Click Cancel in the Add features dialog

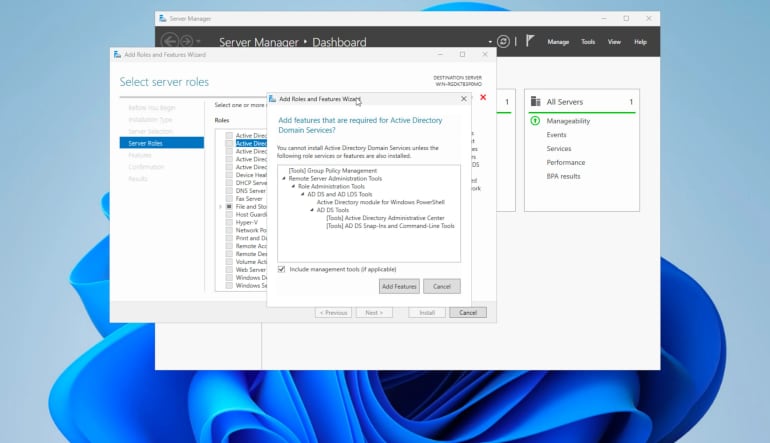pyautogui.click(x=441, y=286)
